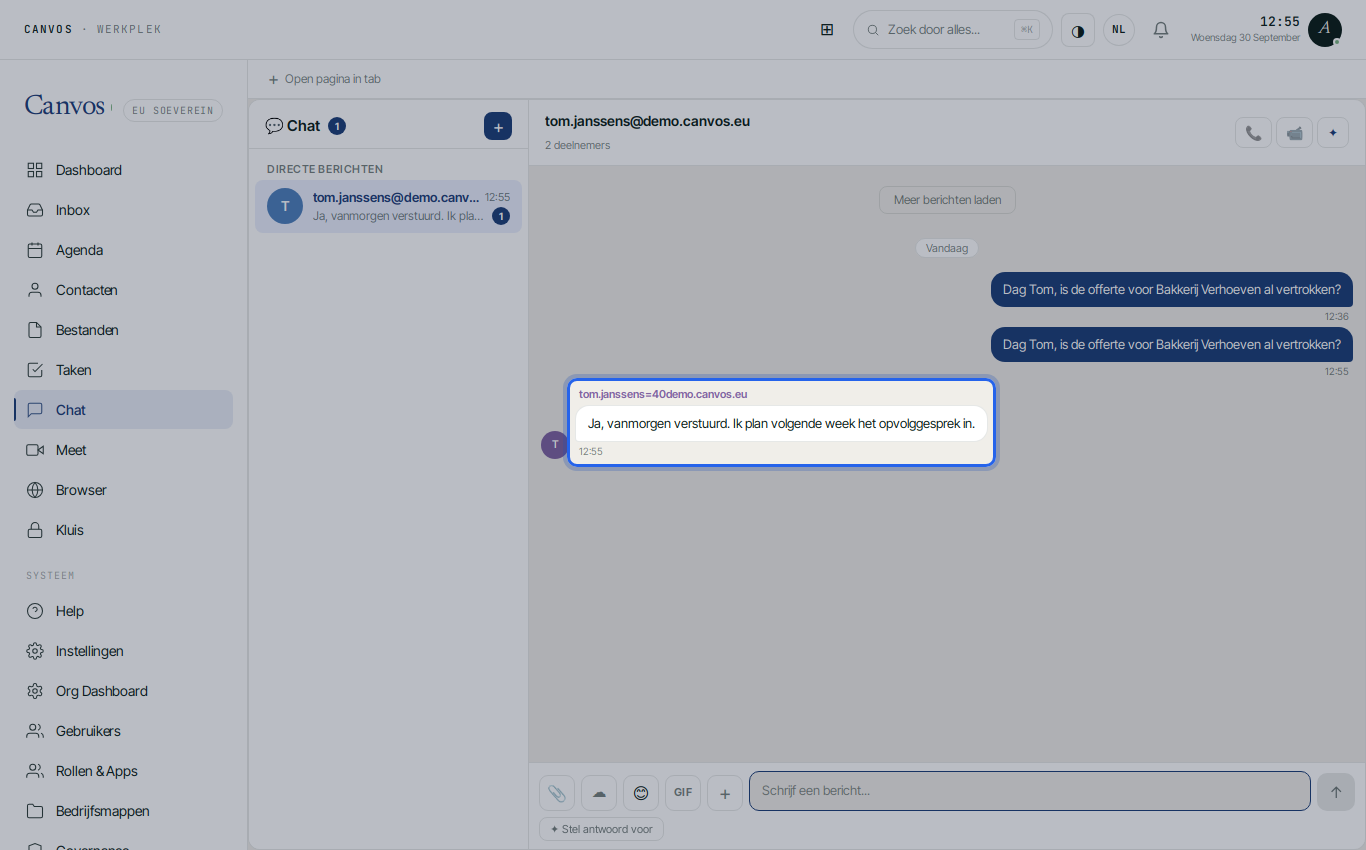Toggle the contrast theme button
This screenshot has height=850, width=1366.
tap(1078, 30)
